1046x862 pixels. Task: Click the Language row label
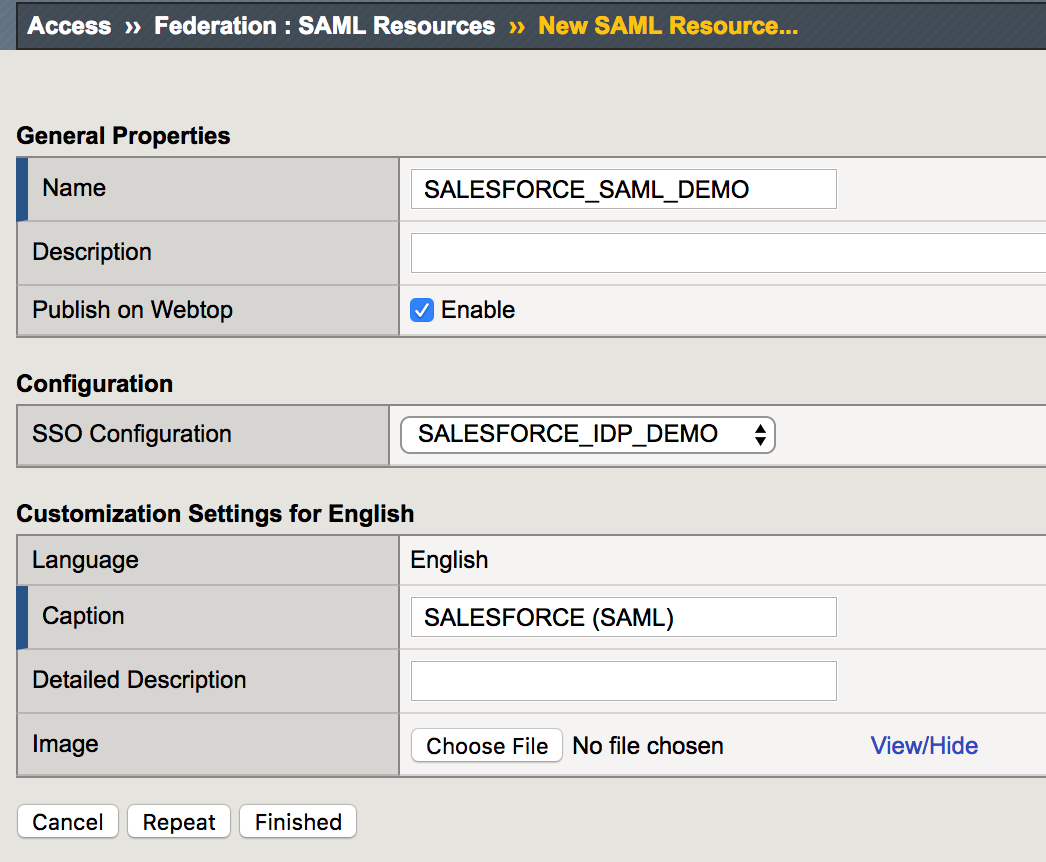85,560
